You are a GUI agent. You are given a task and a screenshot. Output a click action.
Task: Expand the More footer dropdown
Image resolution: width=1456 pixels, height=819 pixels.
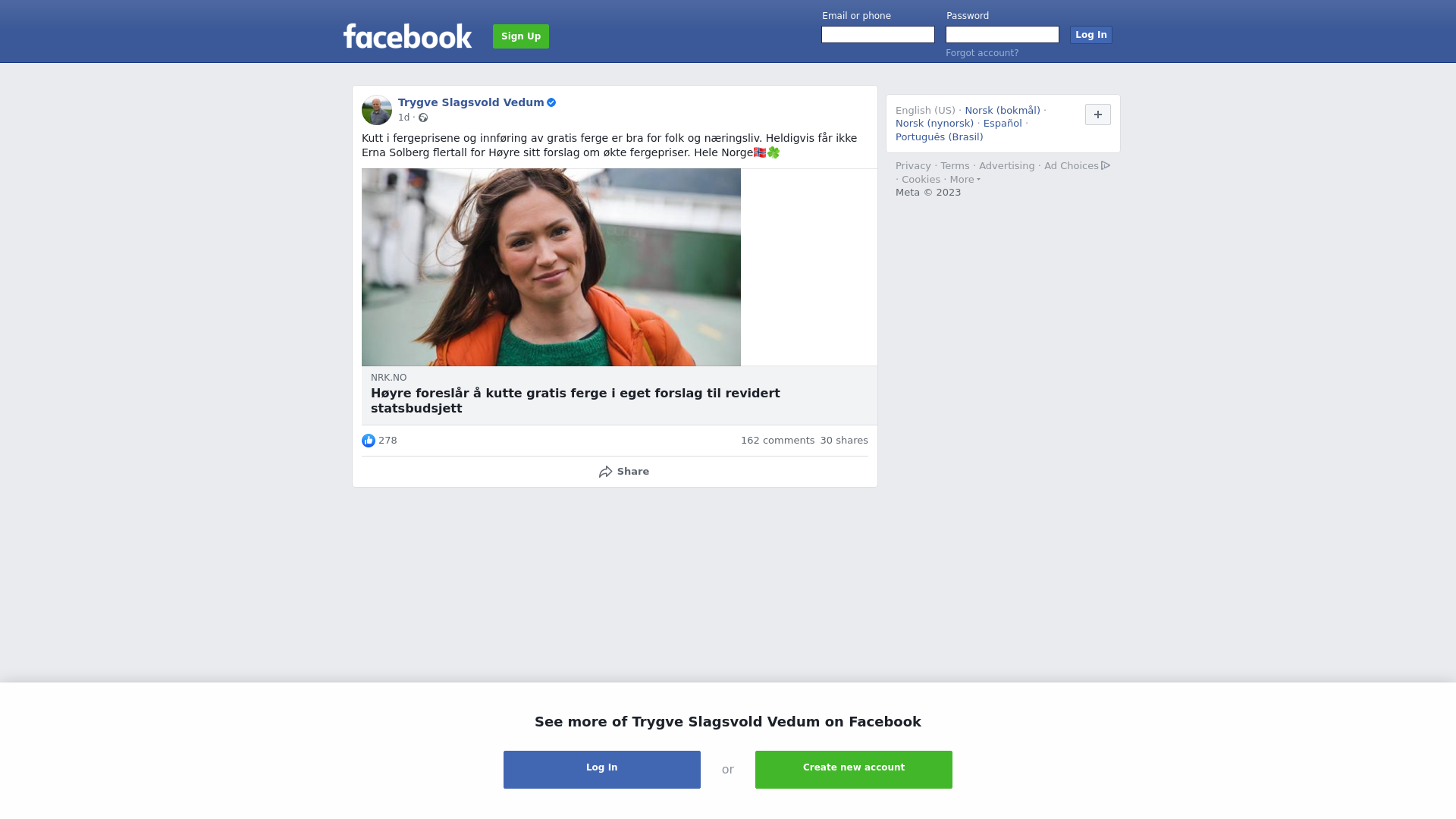tap(965, 180)
